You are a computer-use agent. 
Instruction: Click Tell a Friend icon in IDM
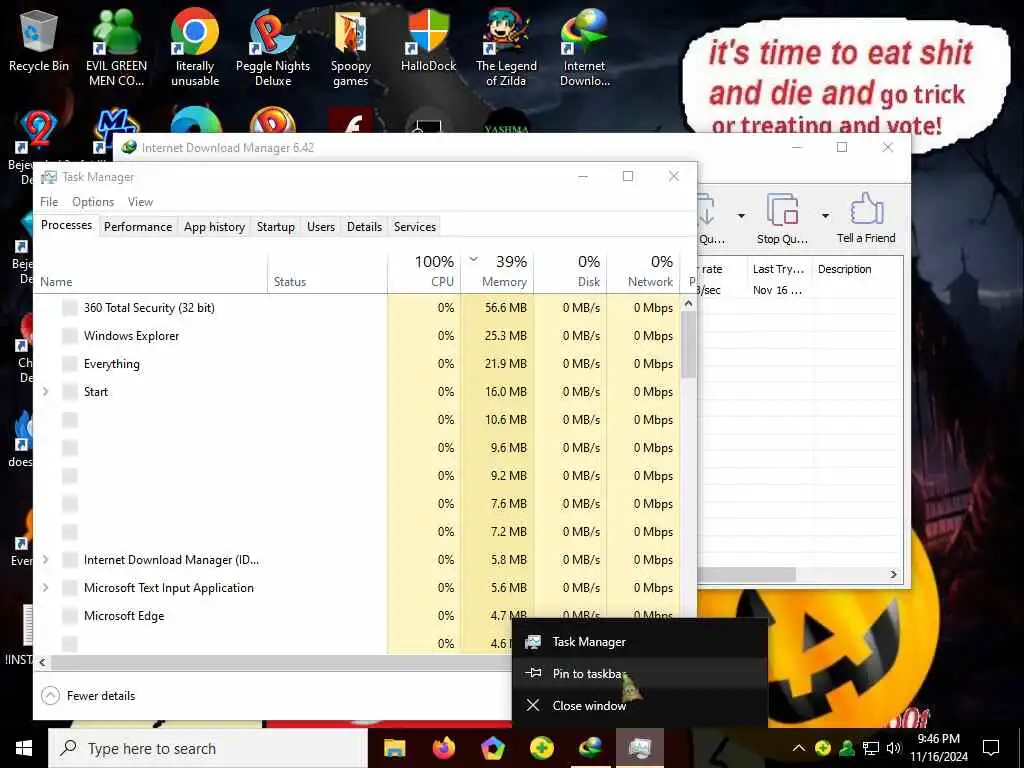click(x=867, y=218)
